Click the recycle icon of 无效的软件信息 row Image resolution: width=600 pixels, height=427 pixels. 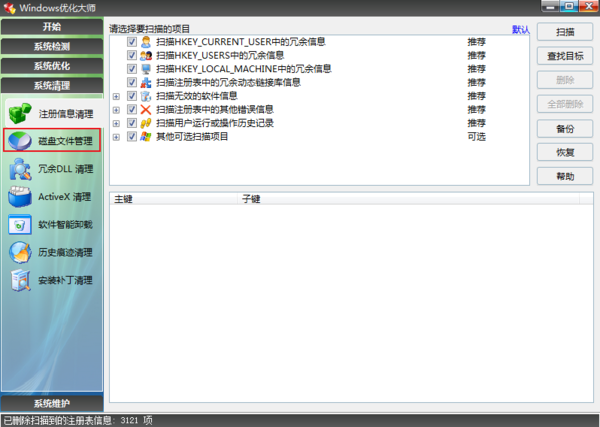(146, 96)
